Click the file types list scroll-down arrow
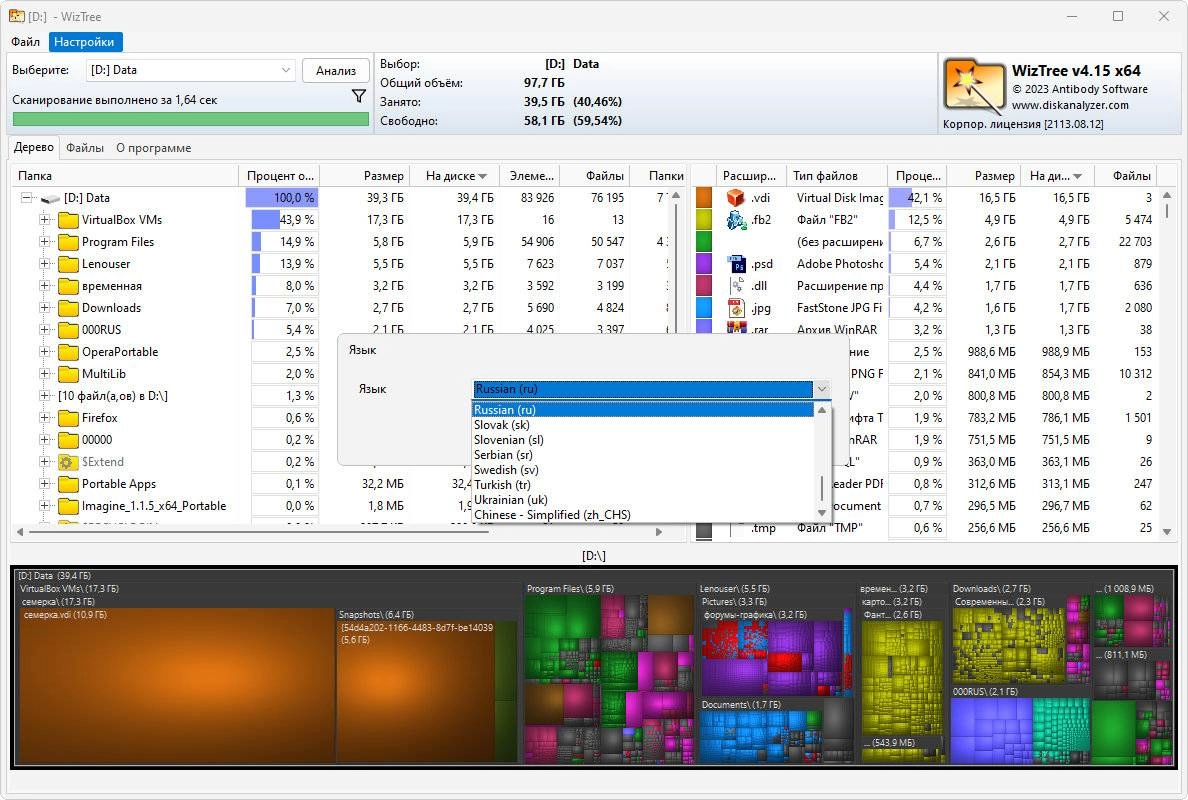1188x800 pixels. pyautogui.click(x=1167, y=532)
